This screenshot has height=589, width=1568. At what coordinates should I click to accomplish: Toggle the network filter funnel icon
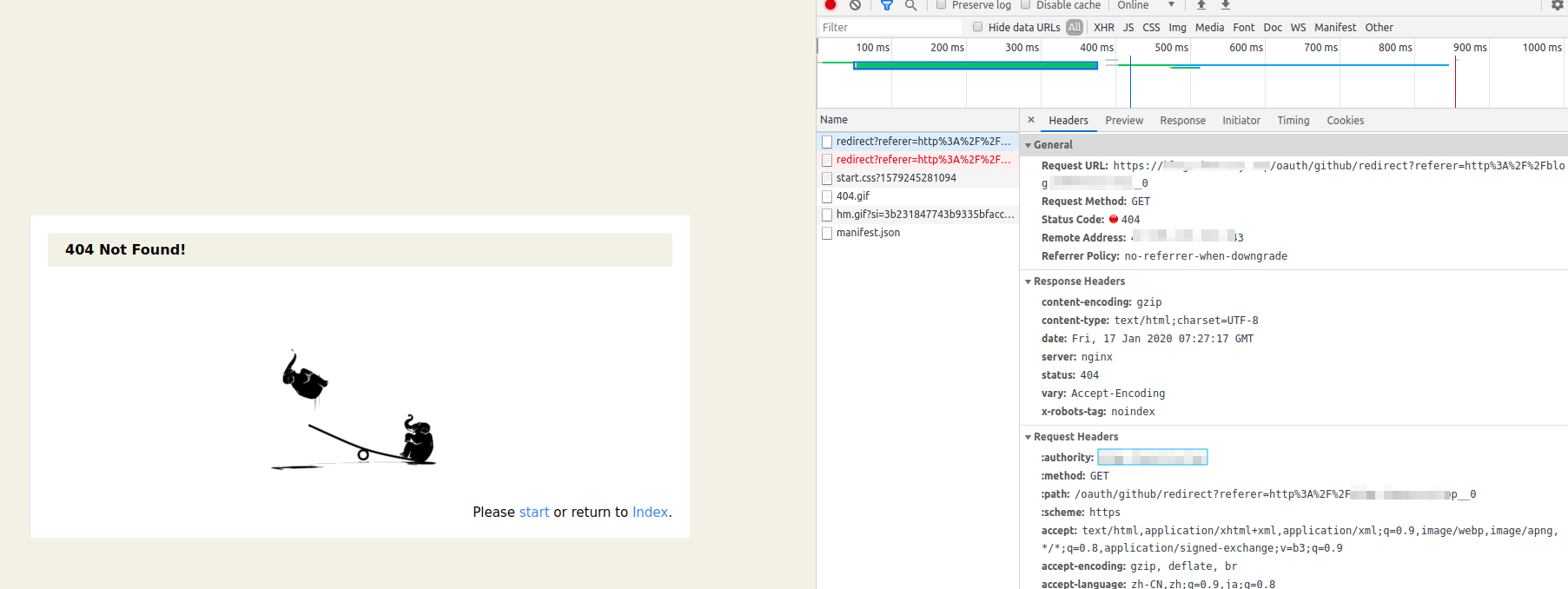886,5
